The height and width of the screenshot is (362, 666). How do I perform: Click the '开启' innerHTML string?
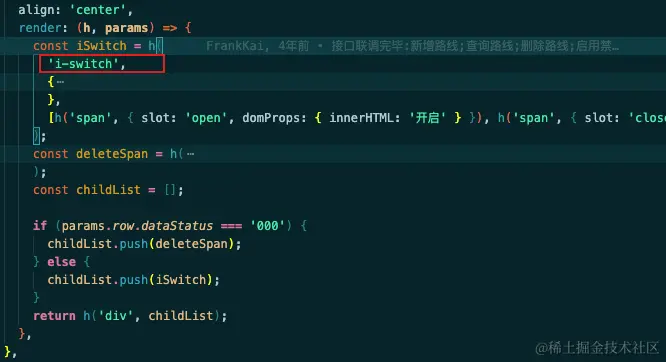click(x=427, y=118)
